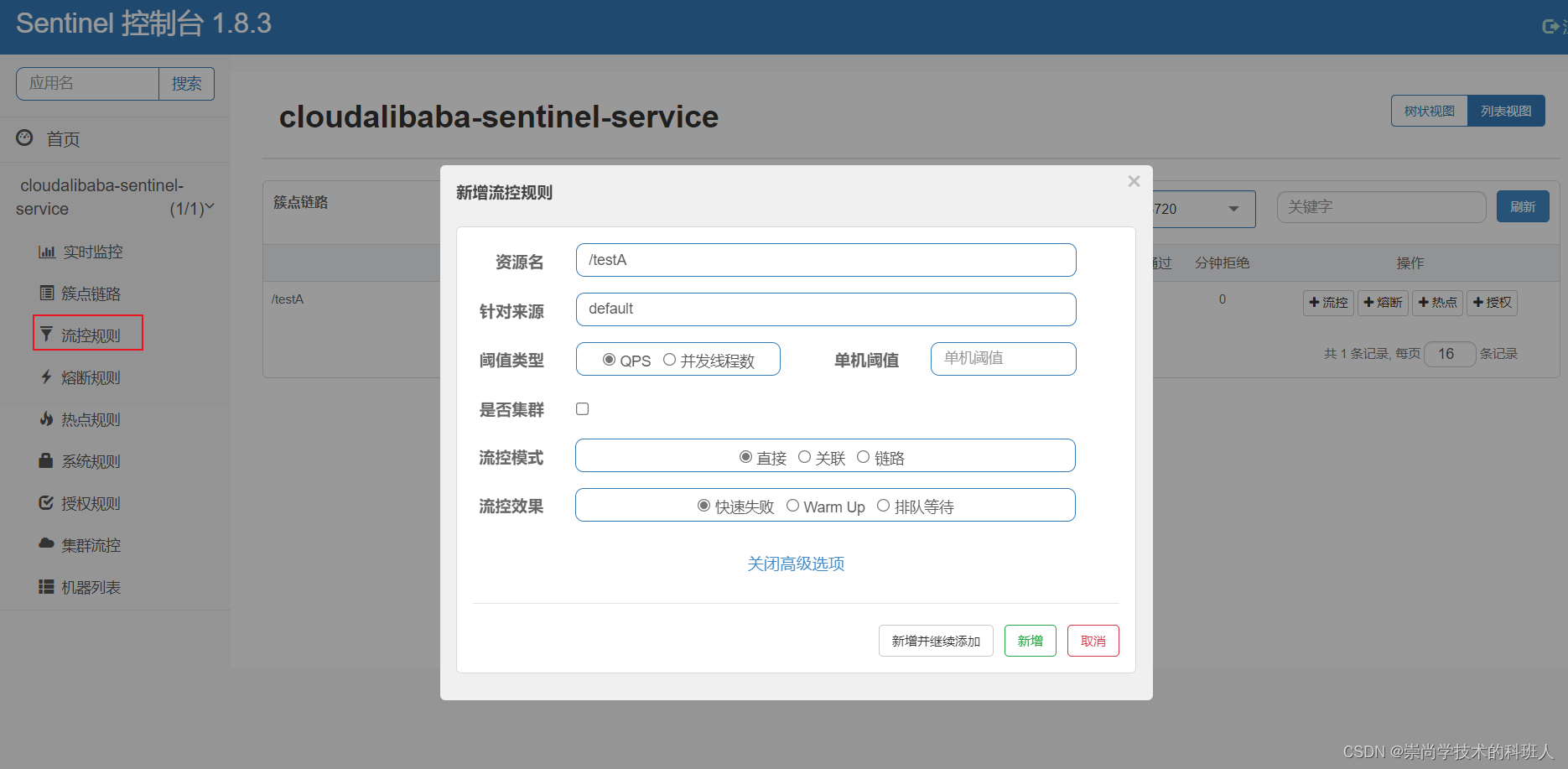Click 关闭高级选项 link
Screen dimensions: 1568x769
tap(796, 564)
